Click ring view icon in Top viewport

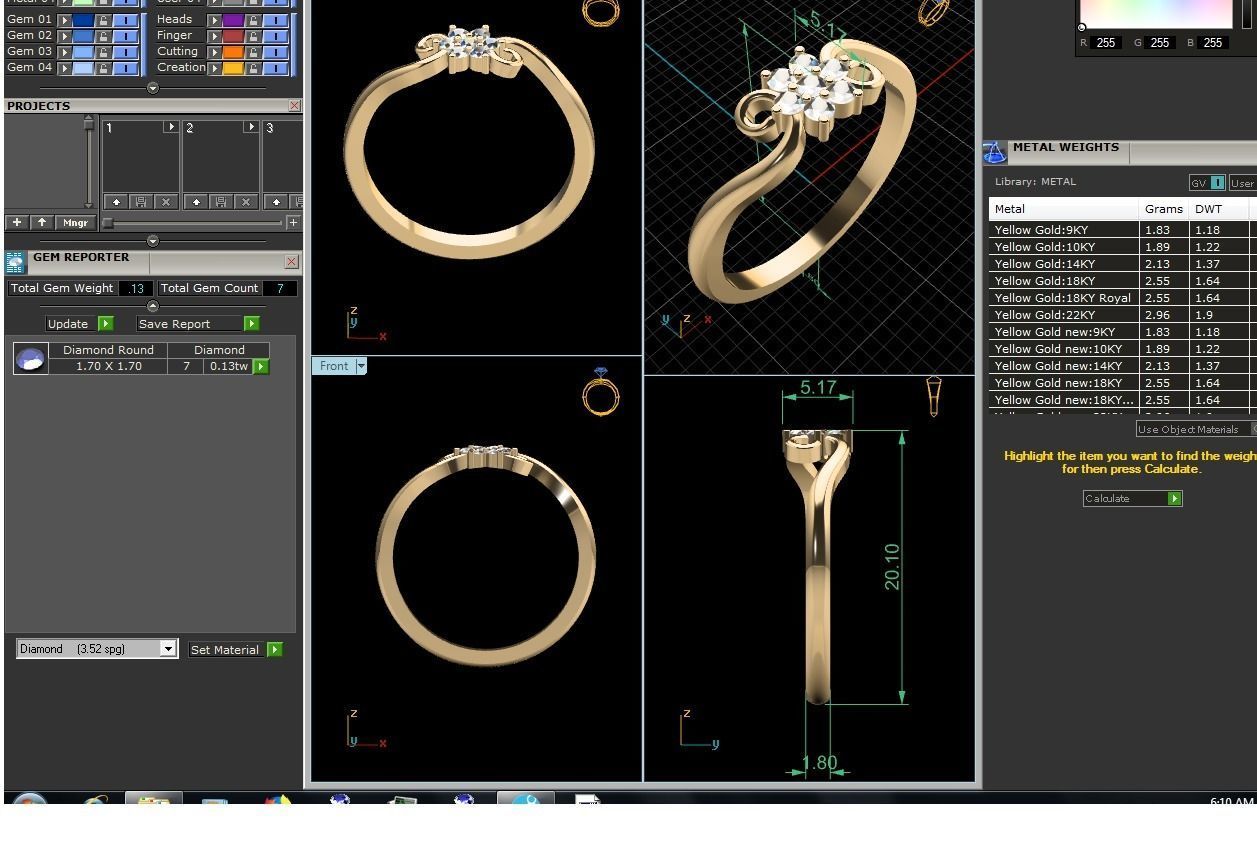[x=600, y=12]
